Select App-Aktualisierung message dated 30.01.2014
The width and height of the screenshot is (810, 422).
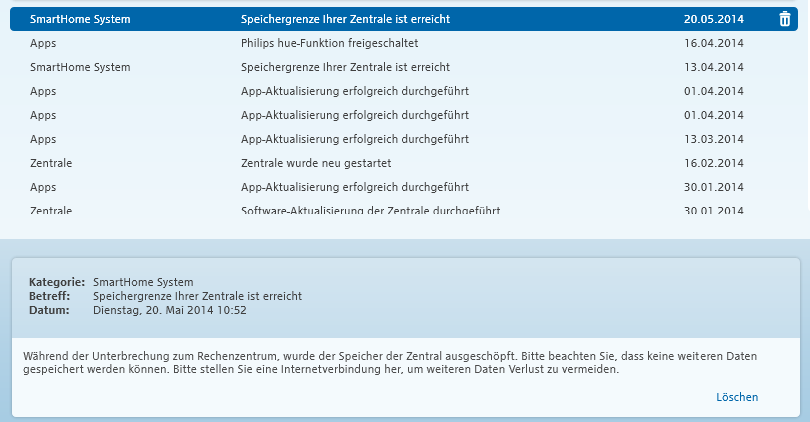[403, 187]
